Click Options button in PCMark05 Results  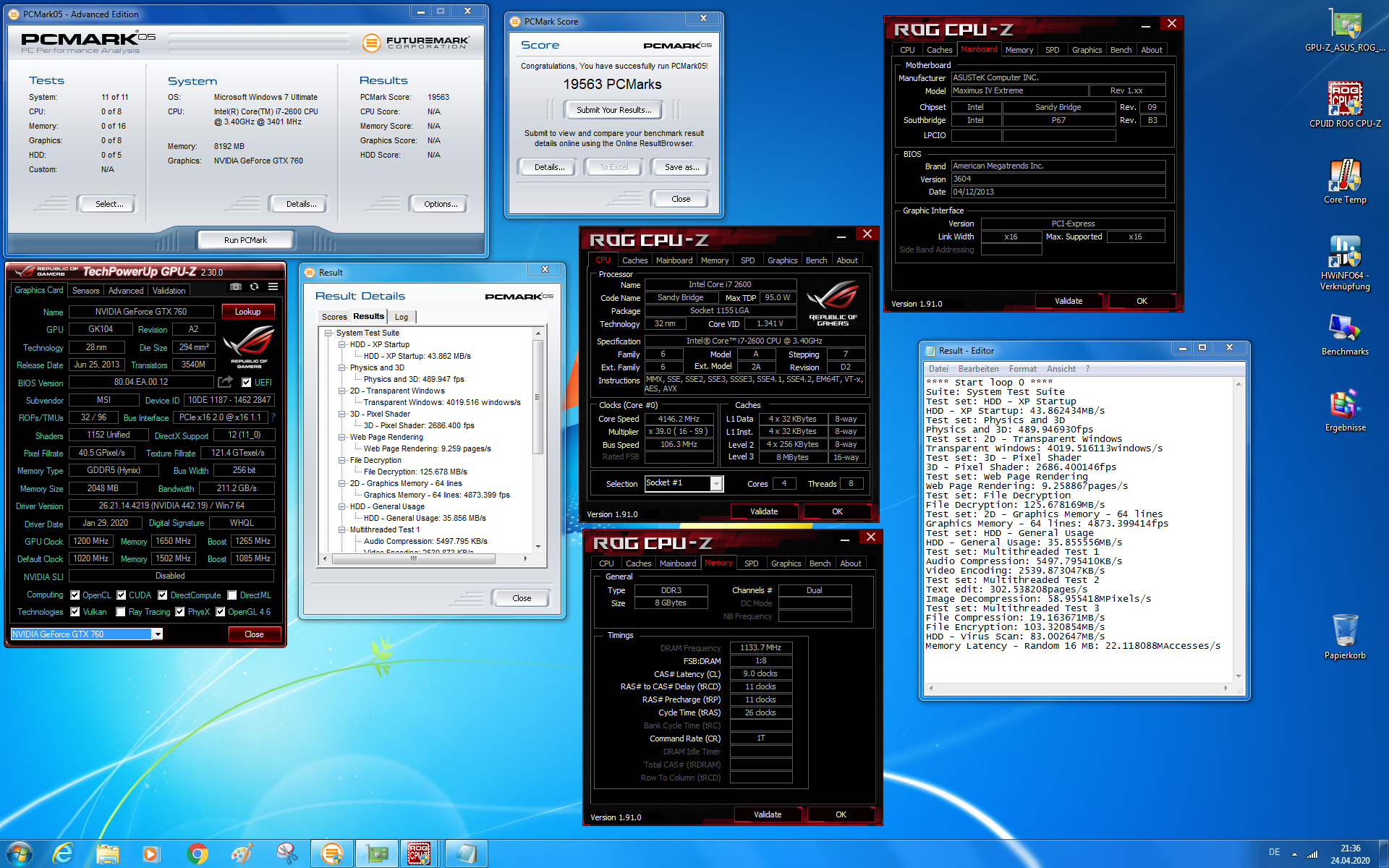click(x=441, y=204)
